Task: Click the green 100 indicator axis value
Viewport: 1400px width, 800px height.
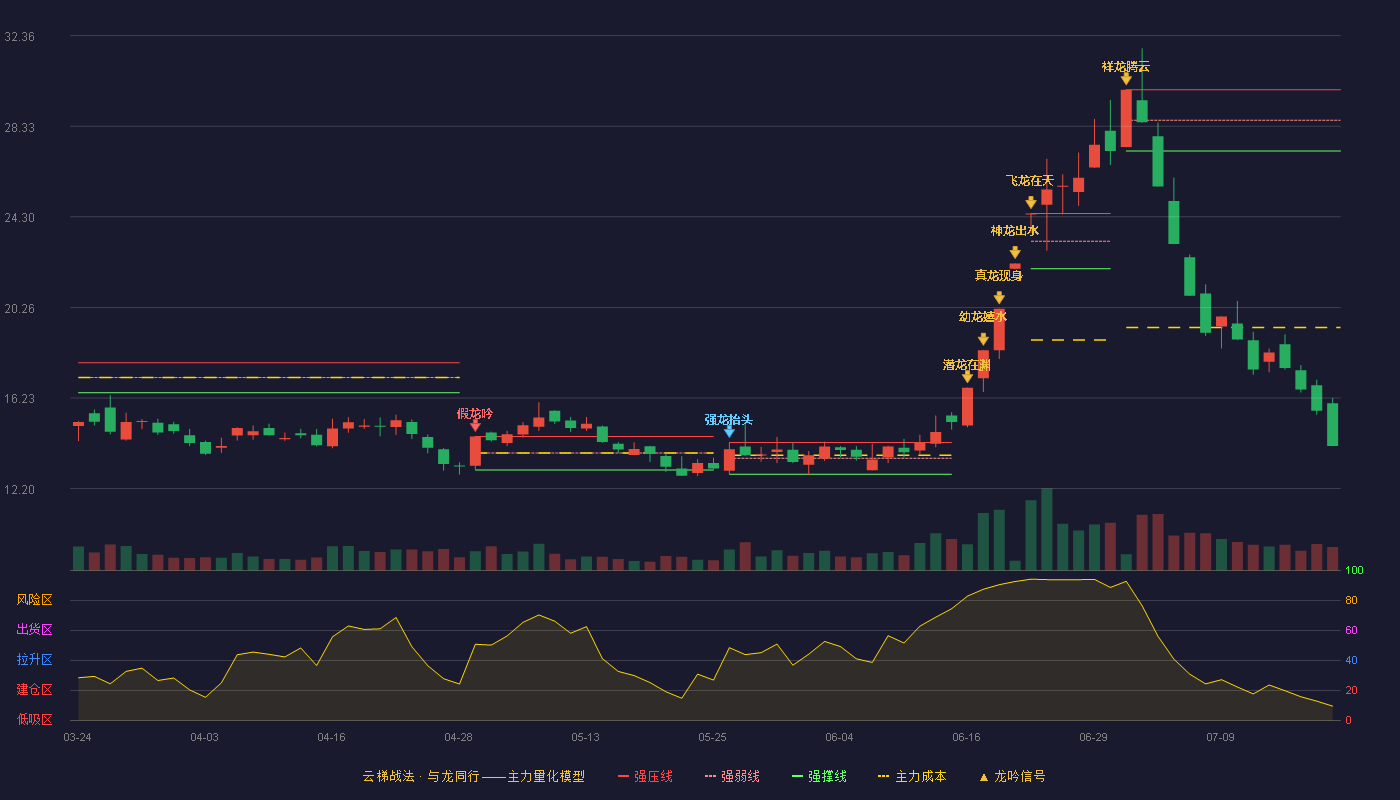Action: (x=1354, y=571)
